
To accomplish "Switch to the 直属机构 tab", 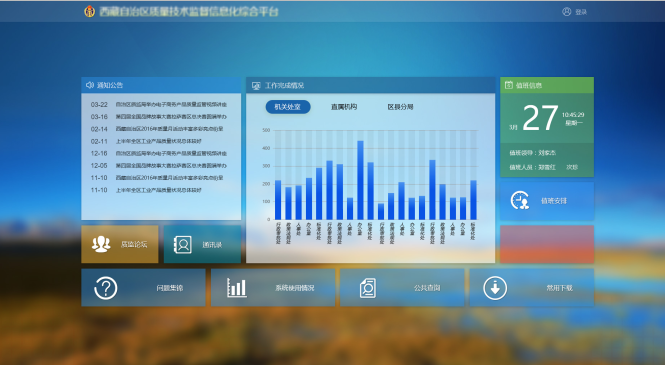I will (x=344, y=107).
